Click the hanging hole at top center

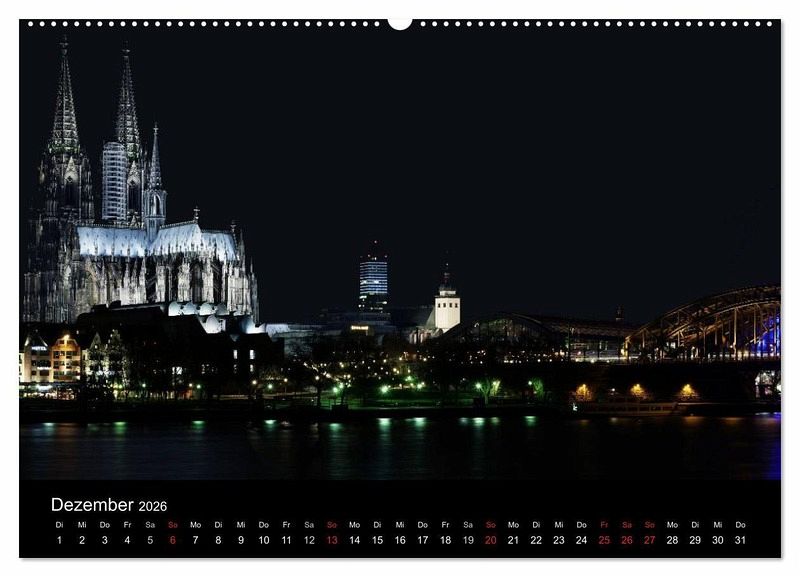pos(400,22)
